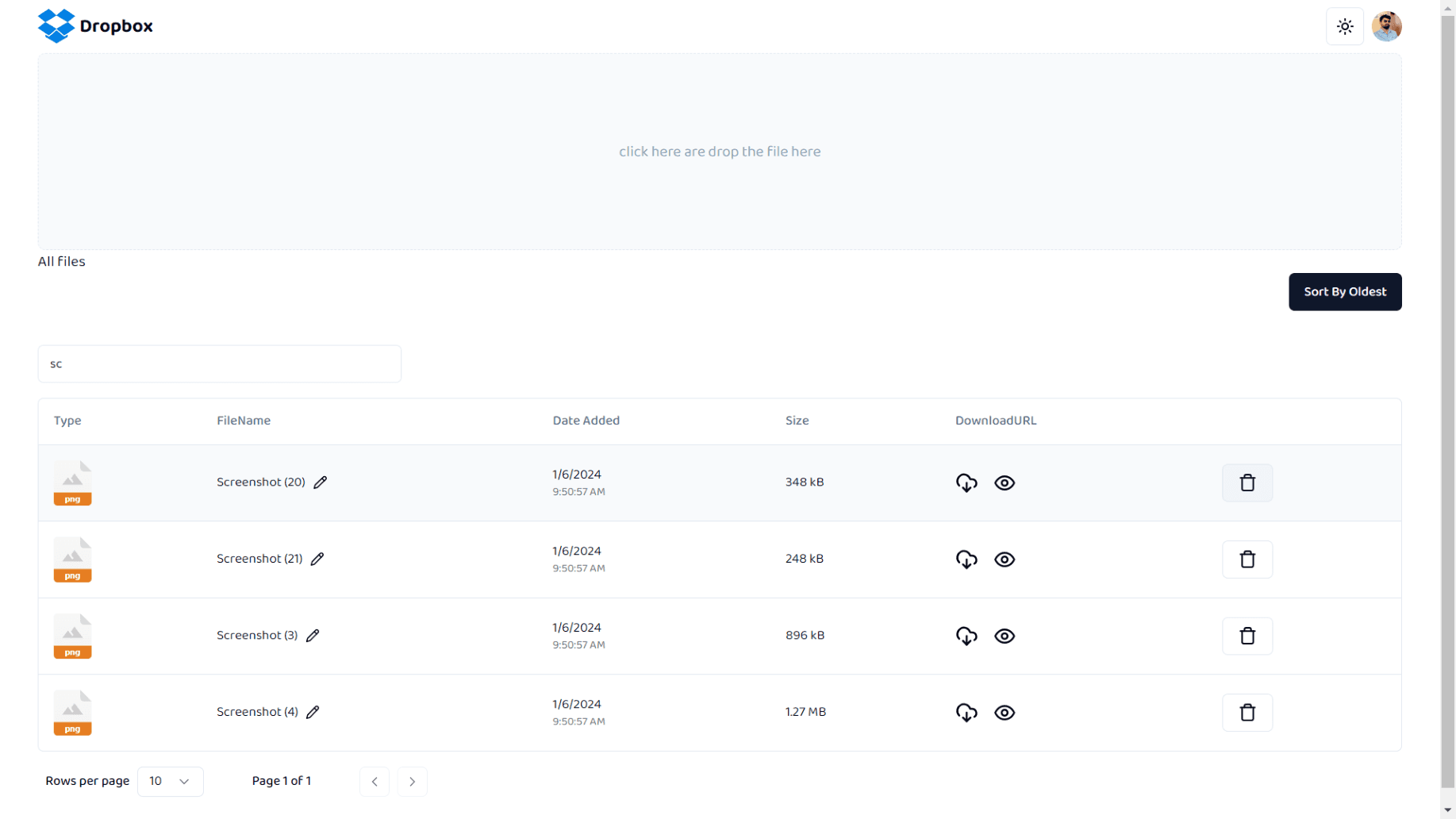Open the png thumbnail for Screenshot (20)
1456x819 pixels.
(72, 482)
